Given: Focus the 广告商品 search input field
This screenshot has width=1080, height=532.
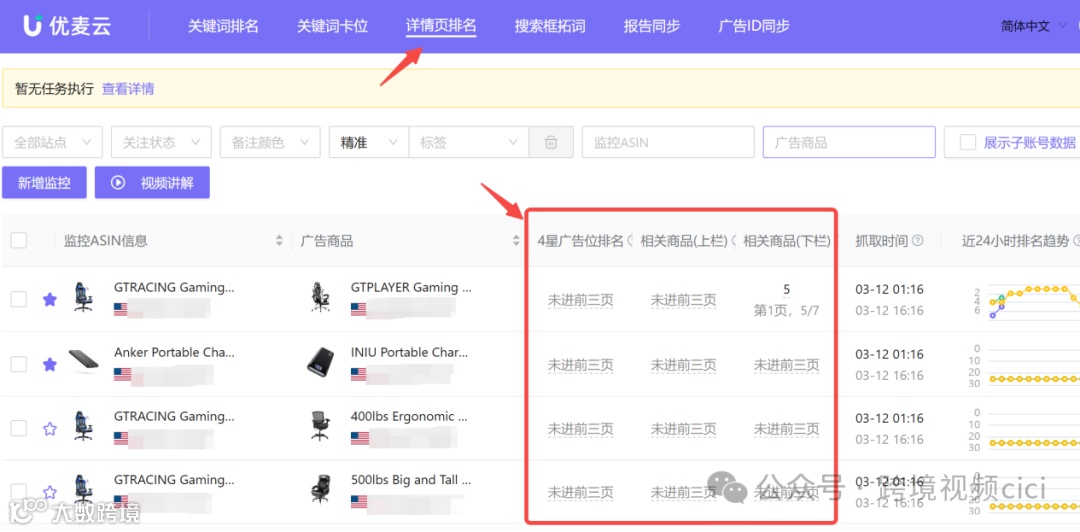Looking at the screenshot, I should (849, 143).
